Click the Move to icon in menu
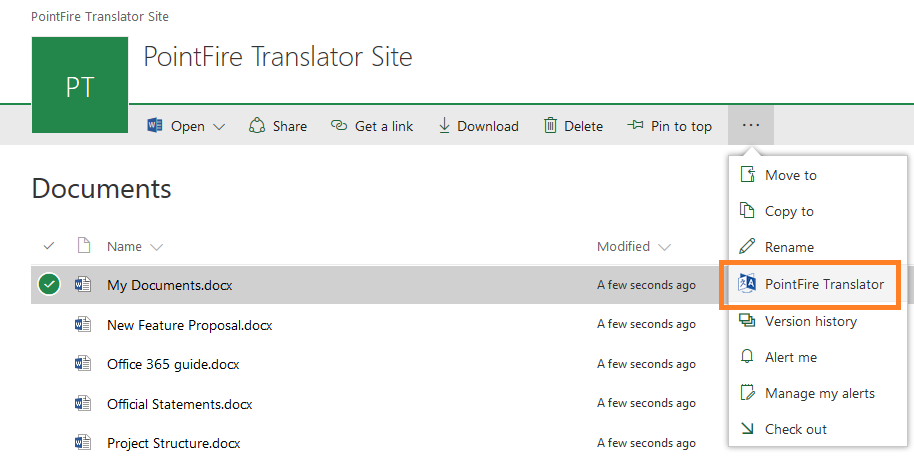The image size is (914, 470). (x=747, y=174)
